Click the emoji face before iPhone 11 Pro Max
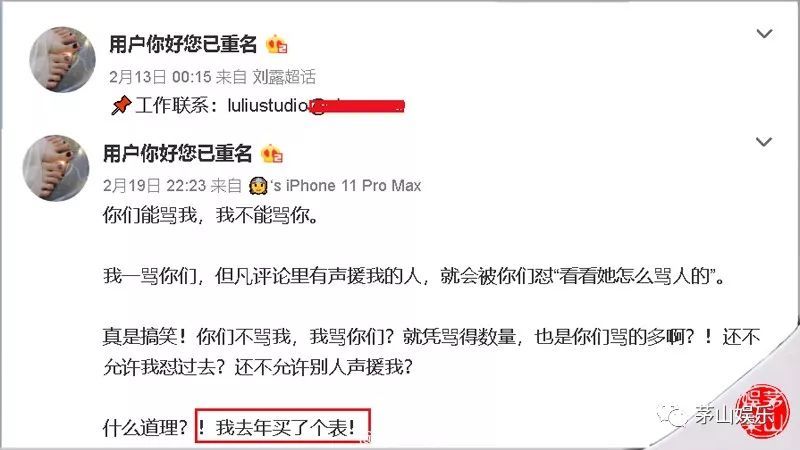This screenshot has height=450, width=800. (258, 186)
